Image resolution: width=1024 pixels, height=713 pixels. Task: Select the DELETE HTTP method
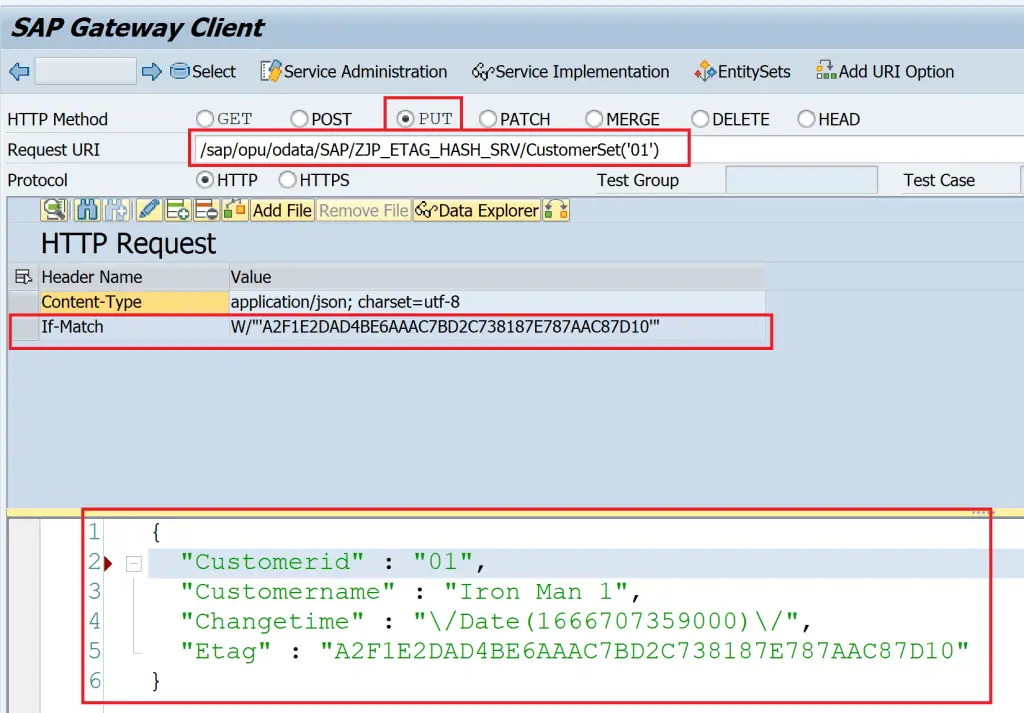coord(700,119)
